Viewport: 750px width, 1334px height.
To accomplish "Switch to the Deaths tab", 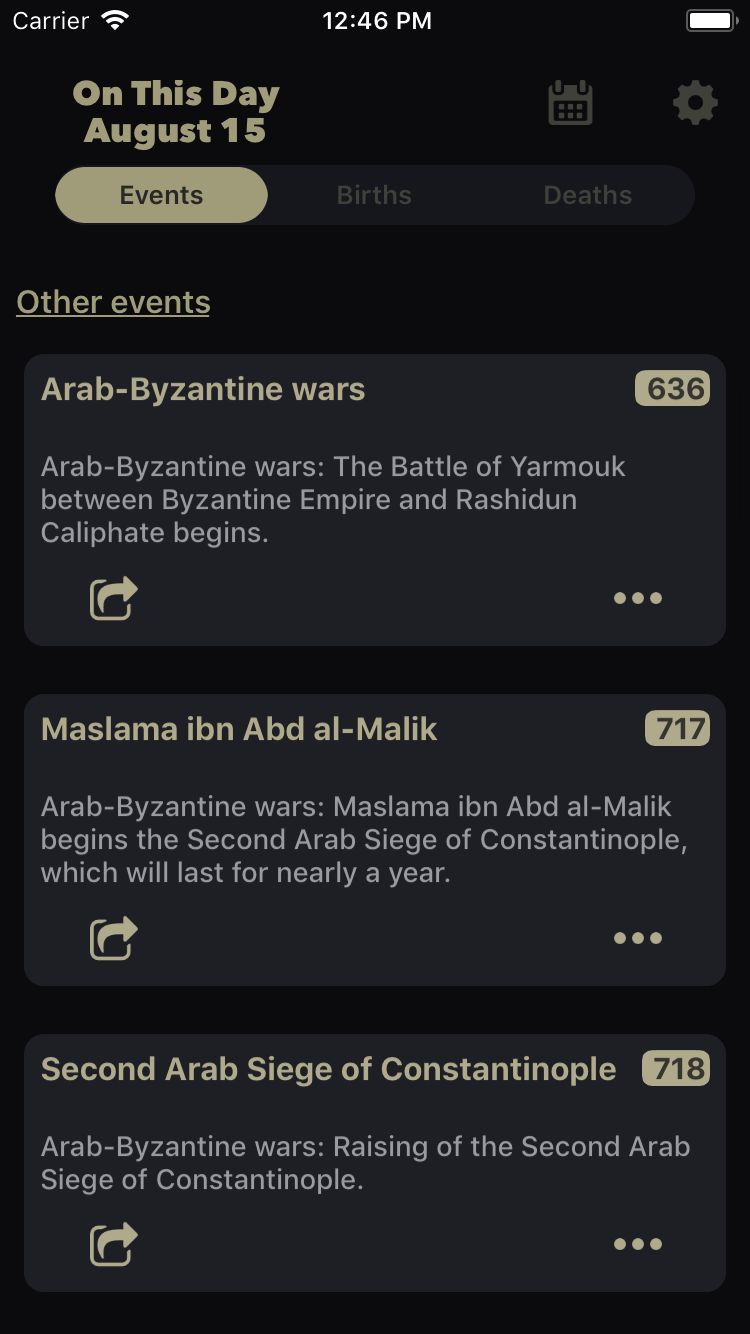I will pyautogui.click(x=587, y=195).
